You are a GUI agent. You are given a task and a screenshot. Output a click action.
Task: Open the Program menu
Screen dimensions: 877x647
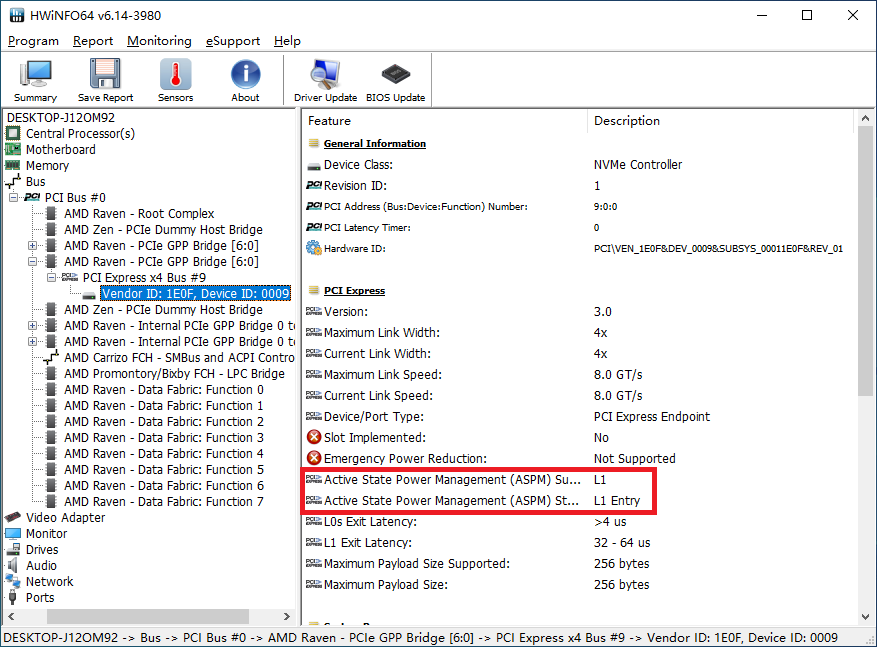[33, 41]
